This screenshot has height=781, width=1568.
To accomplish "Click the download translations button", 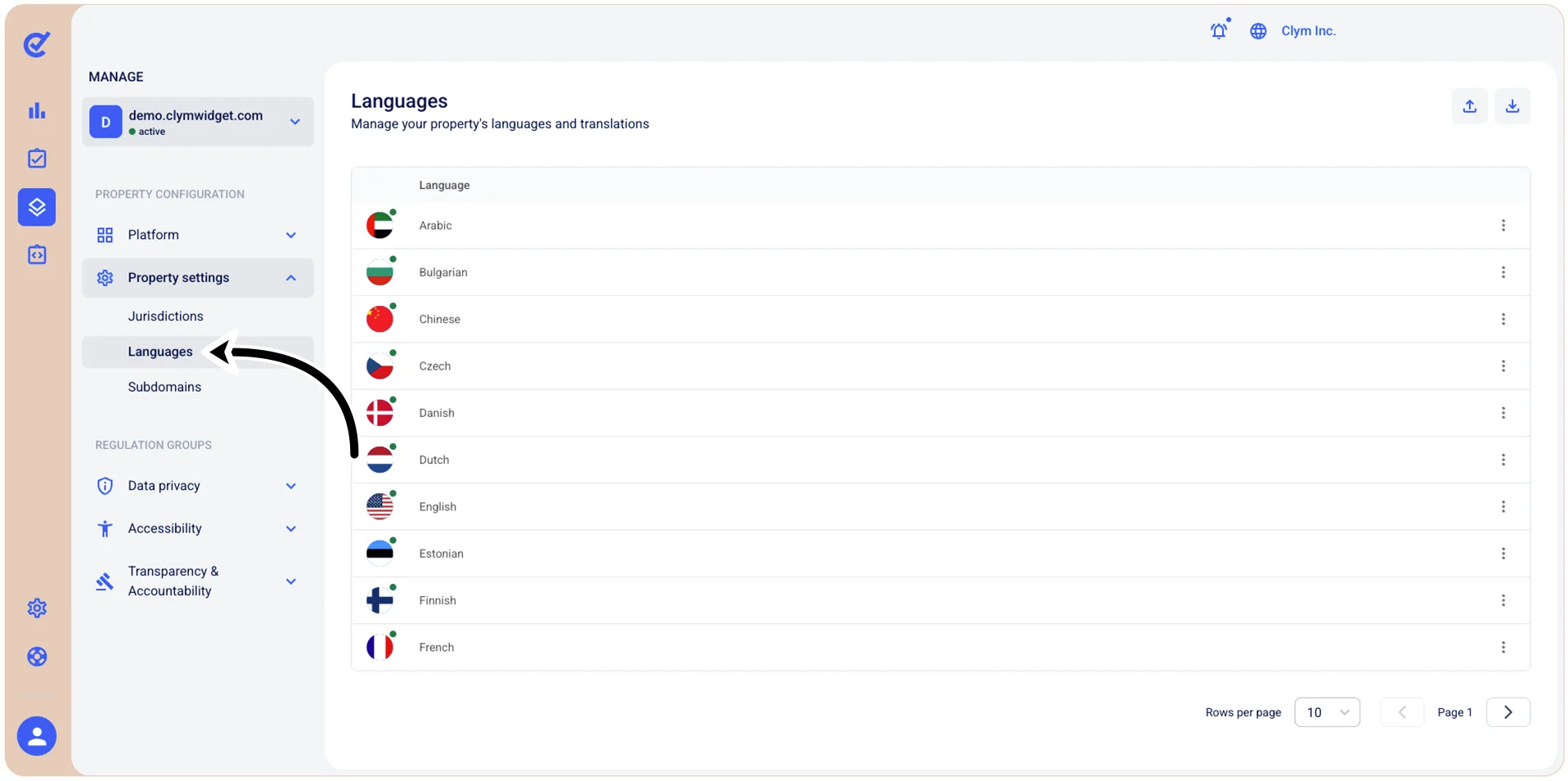I will [1512, 106].
